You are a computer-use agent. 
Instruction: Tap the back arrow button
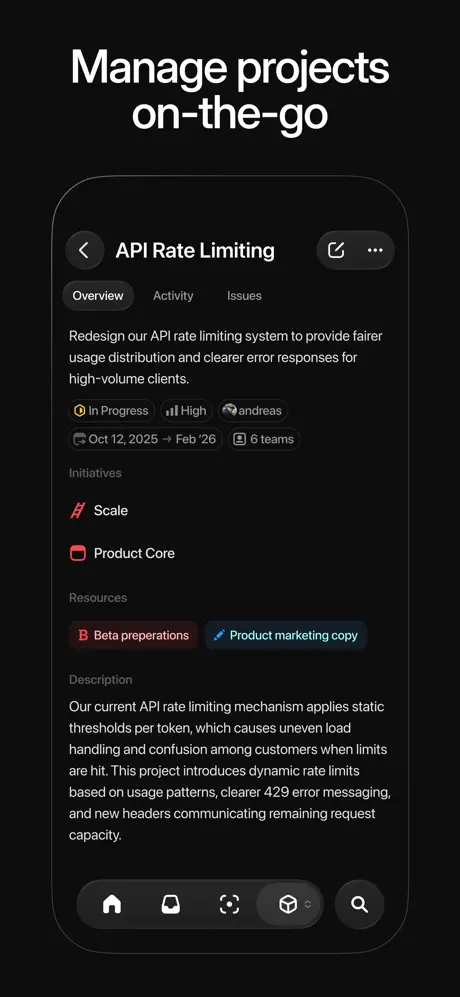click(x=85, y=250)
